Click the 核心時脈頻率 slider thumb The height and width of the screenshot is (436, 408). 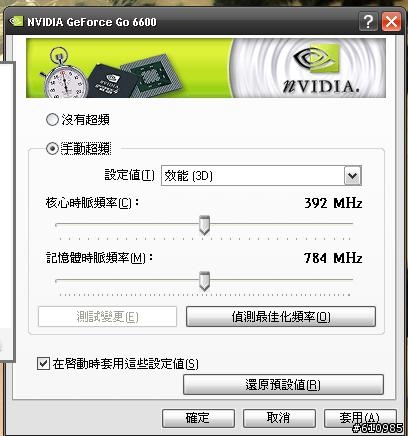(x=204, y=225)
